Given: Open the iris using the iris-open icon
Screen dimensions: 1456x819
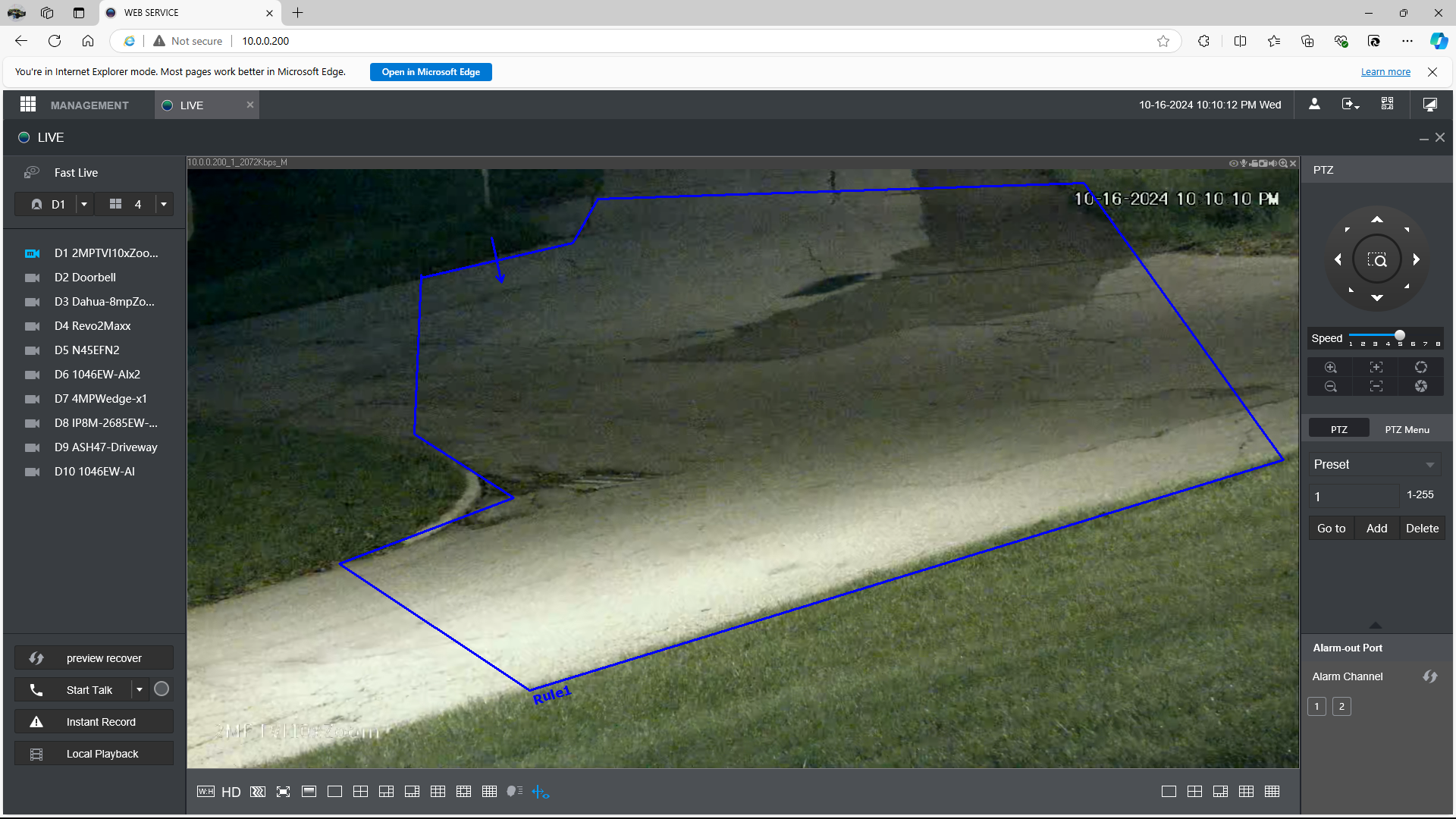Looking at the screenshot, I should tap(1421, 367).
